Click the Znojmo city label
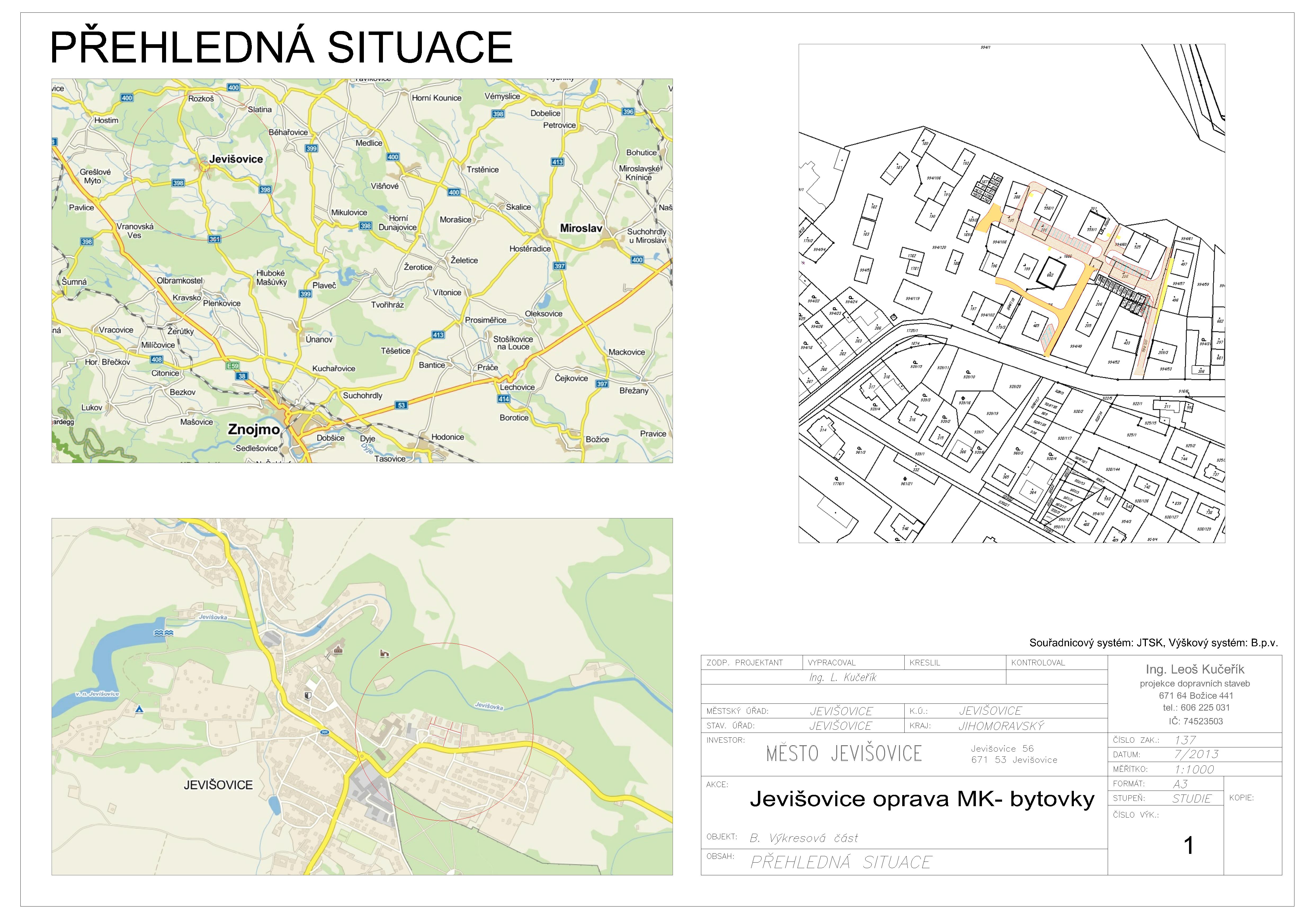This screenshot has width=1309, height=924. point(254,429)
